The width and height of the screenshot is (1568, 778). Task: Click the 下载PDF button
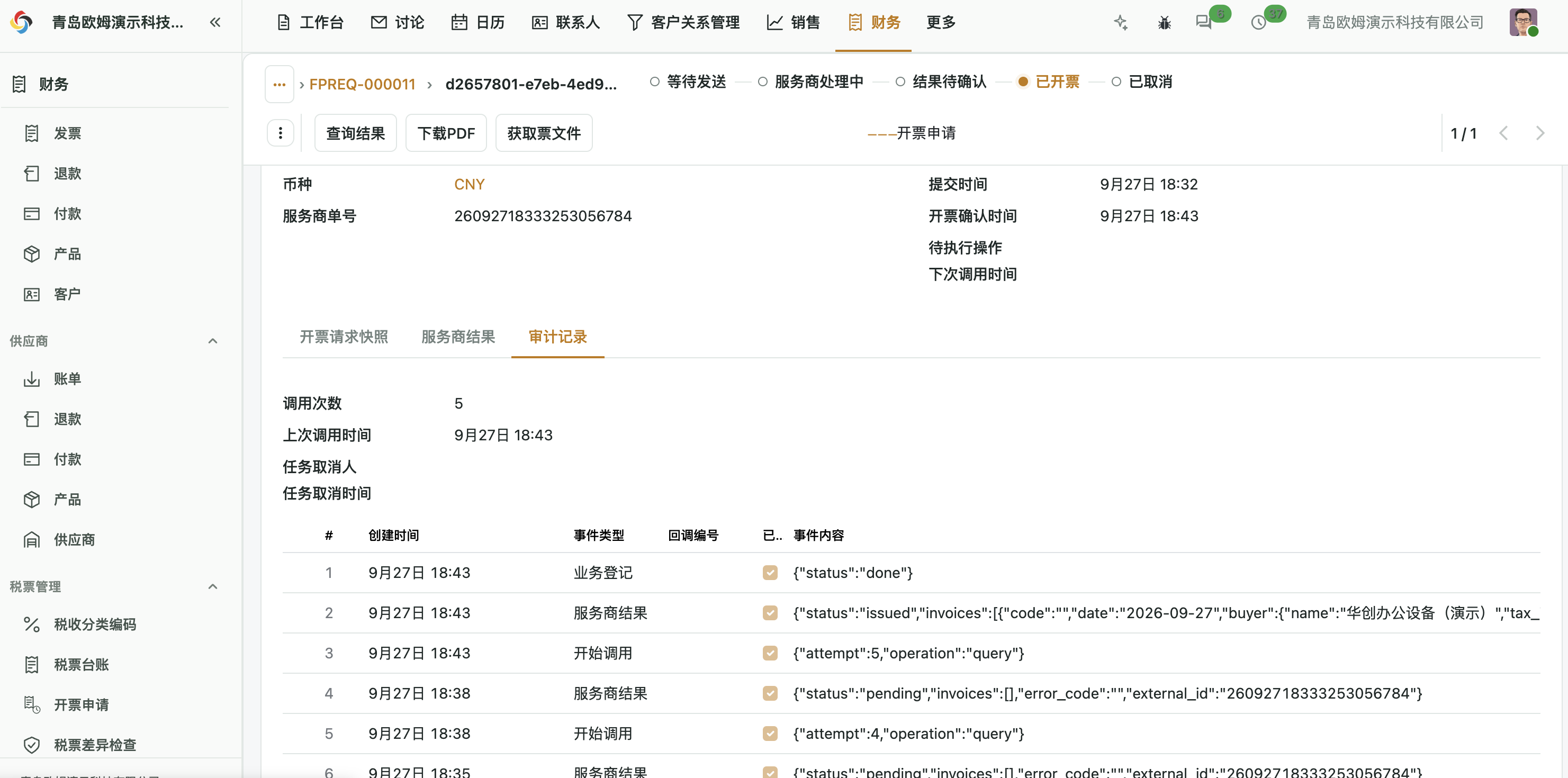click(446, 133)
